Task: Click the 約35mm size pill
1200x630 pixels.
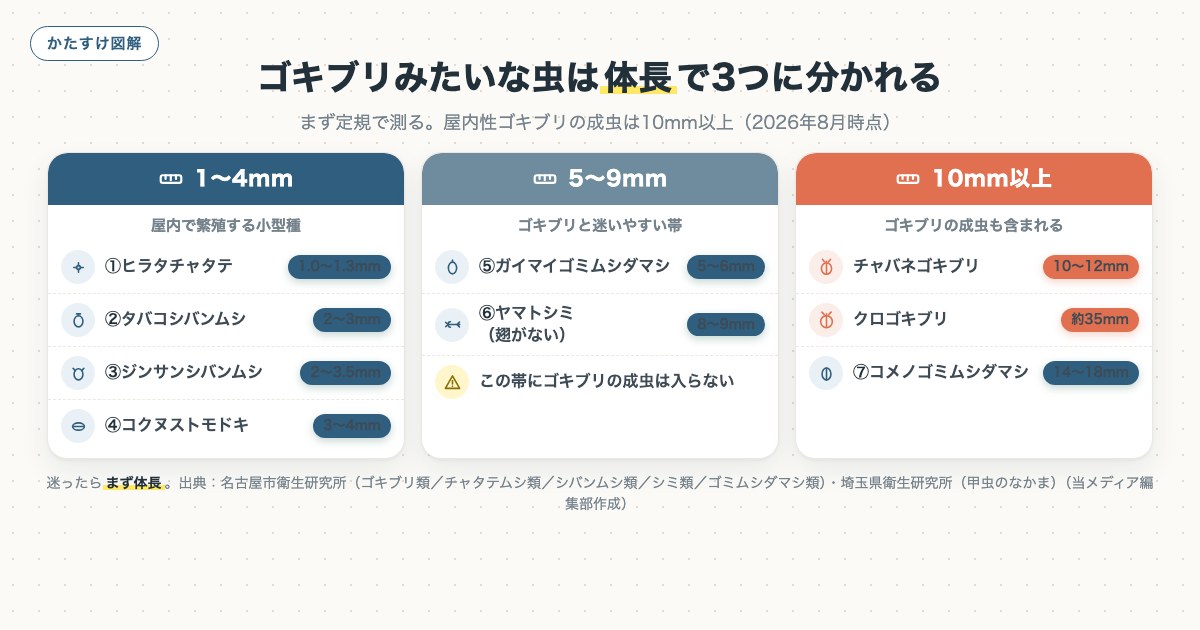Action: click(x=1100, y=320)
